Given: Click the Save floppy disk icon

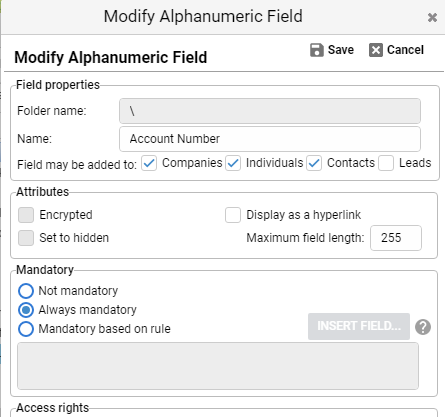Looking at the screenshot, I should click(x=317, y=50).
